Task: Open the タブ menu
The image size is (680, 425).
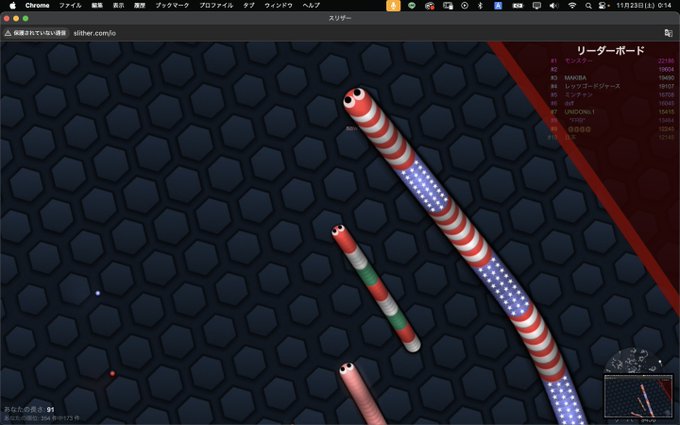Action: point(249,6)
